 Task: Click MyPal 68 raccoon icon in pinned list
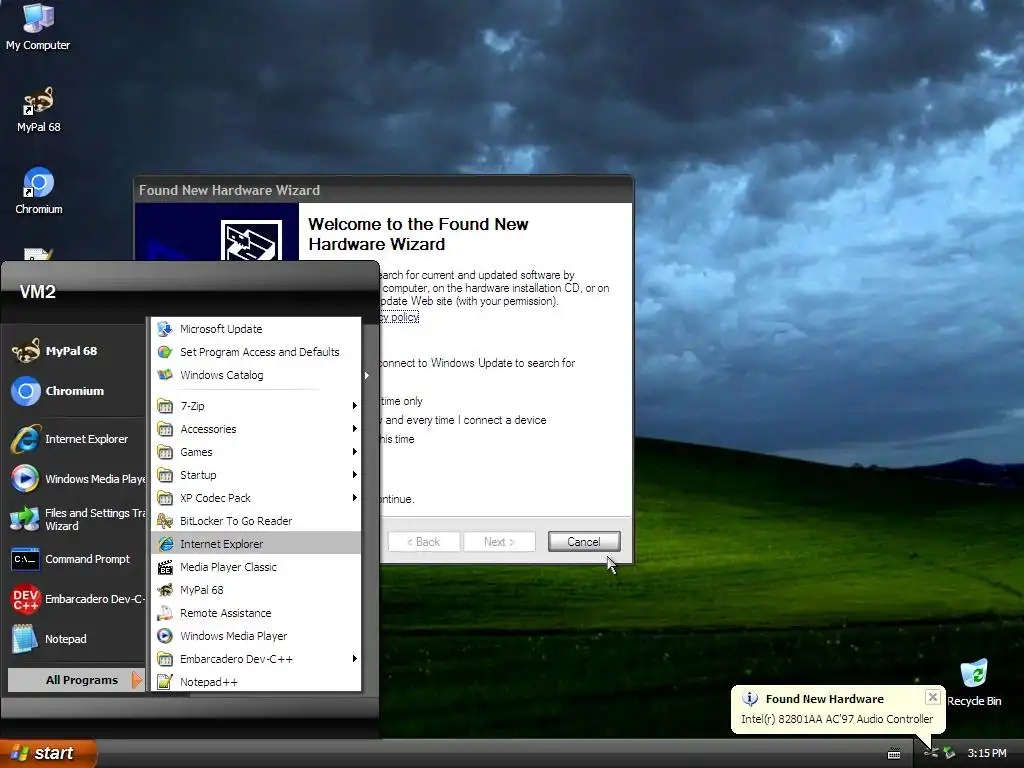coord(25,351)
